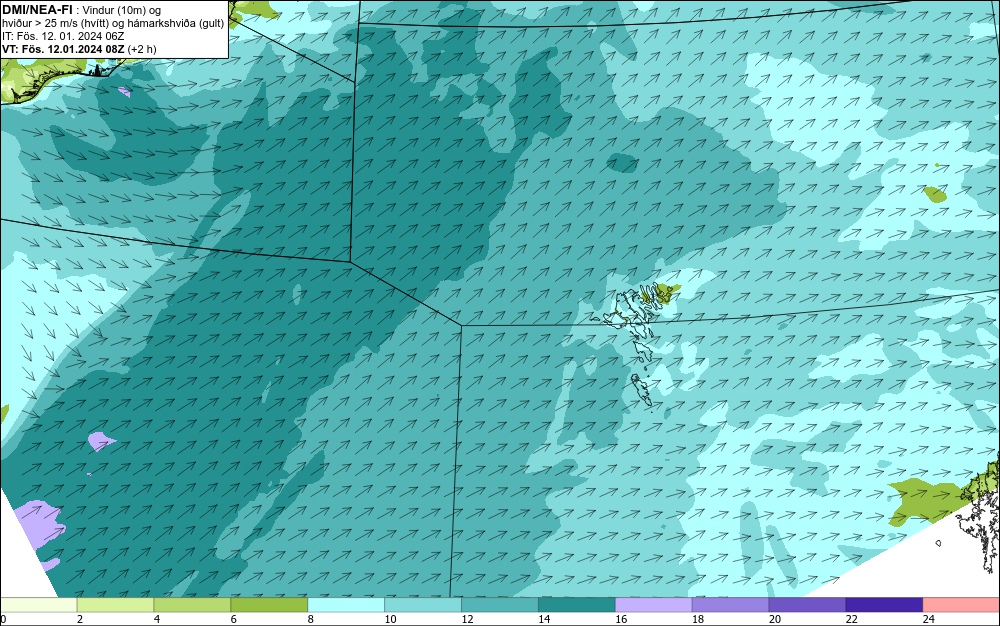Click the 0–2 m/s pale yellow legend swatch
The height and width of the screenshot is (626, 1000).
39,605
